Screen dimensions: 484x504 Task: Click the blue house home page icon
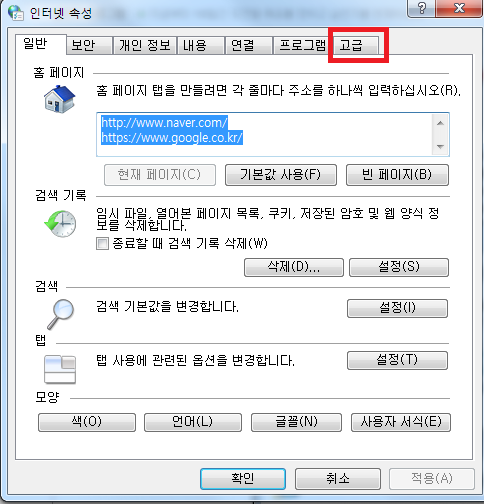pos(59,99)
